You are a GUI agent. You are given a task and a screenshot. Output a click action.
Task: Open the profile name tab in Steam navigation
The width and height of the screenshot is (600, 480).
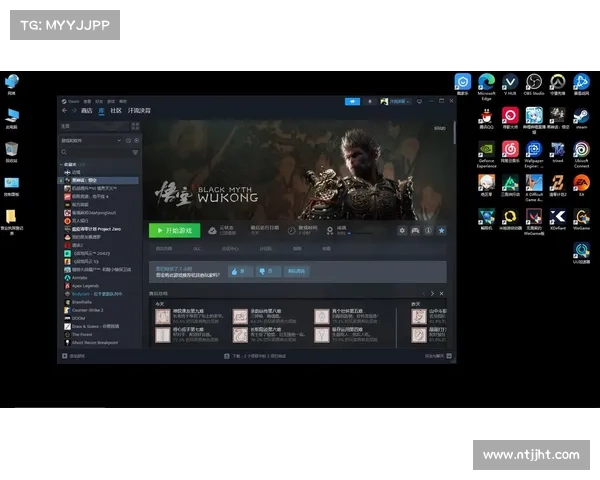click(x=139, y=111)
